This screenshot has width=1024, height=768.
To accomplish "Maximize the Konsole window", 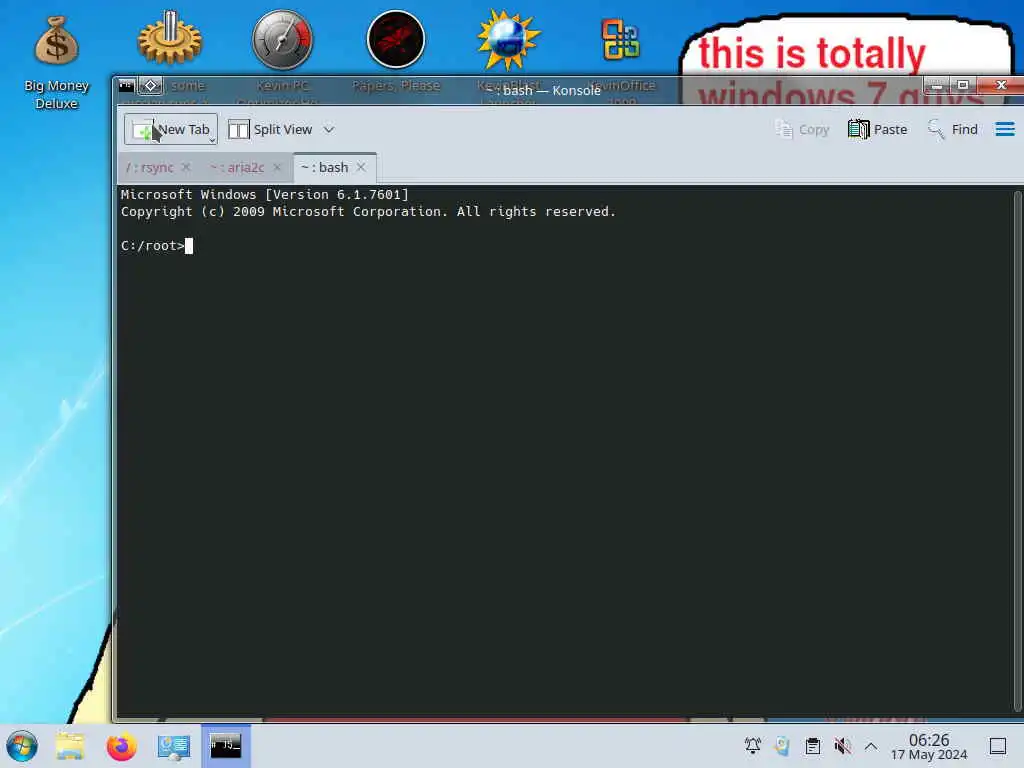I will [963, 86].
